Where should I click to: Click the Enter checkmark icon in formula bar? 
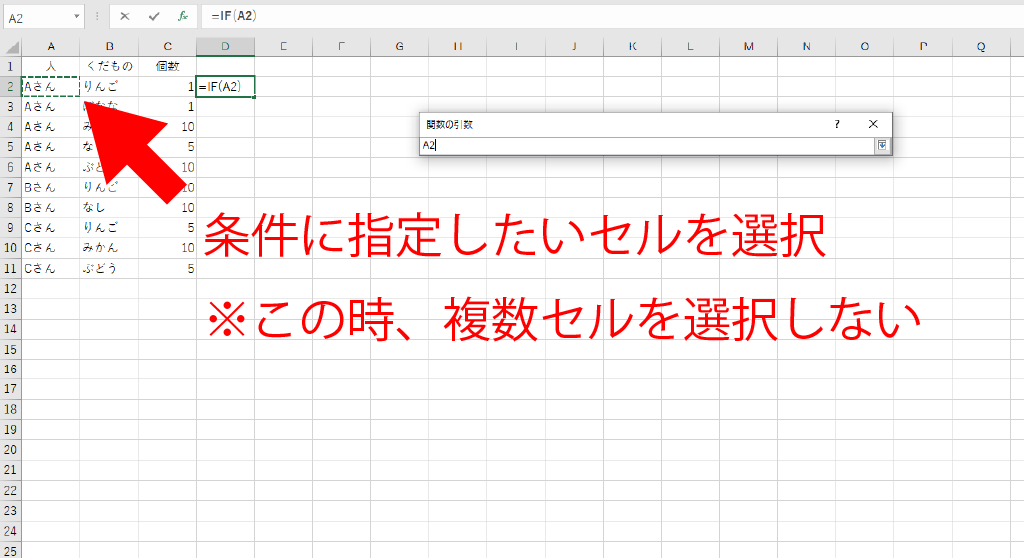point(153,17)
